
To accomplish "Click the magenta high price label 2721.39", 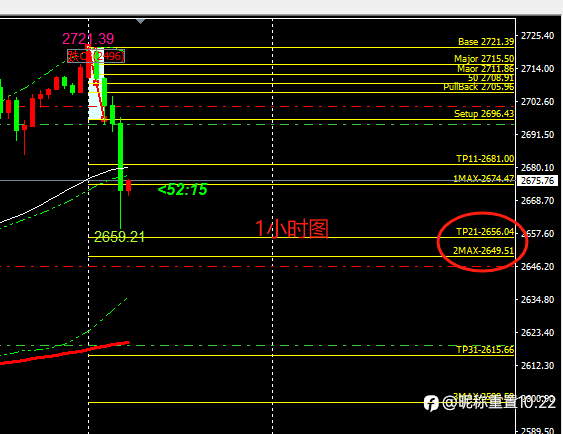I will [88, 39].
